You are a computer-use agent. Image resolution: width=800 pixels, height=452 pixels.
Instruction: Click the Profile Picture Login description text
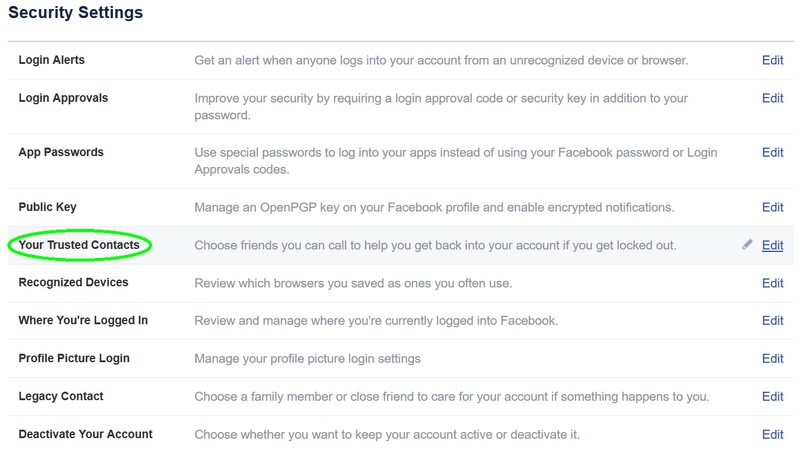point(307,358)
